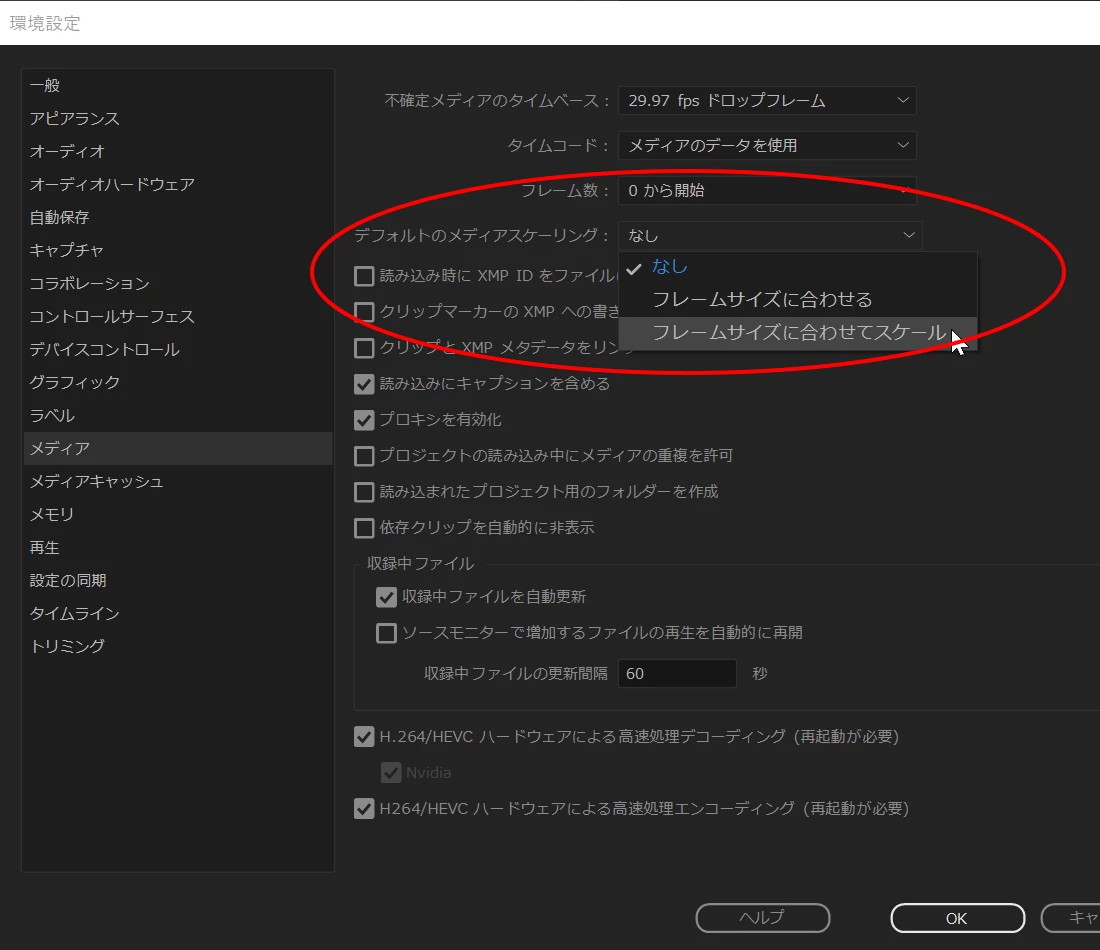Enable 依存クリップを自動的に非表示
This screenshot has height=950, width=1100.
pyautogui.click(x=364, y=528)
